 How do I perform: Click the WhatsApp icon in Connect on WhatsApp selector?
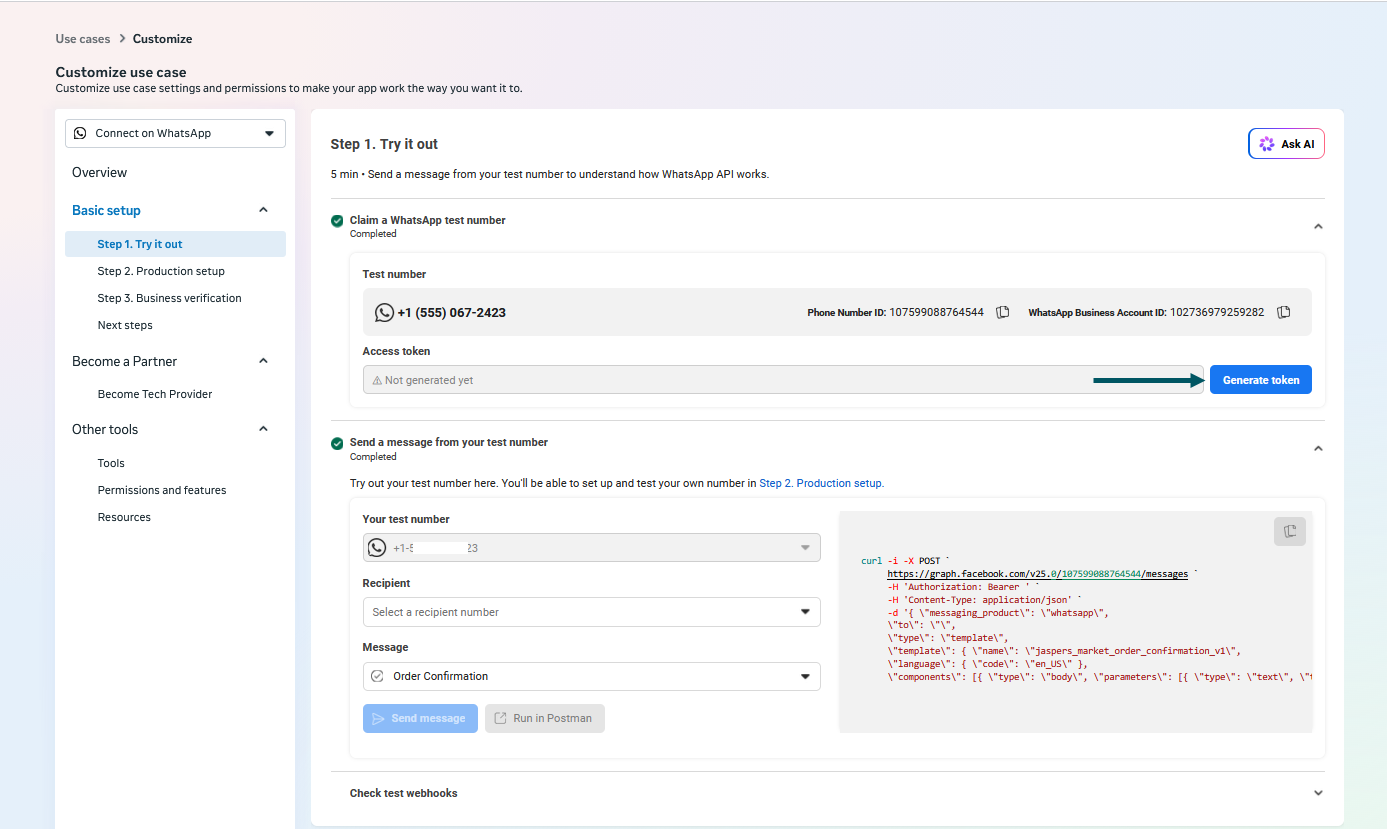pyautogui.click(x=81, y=133)
